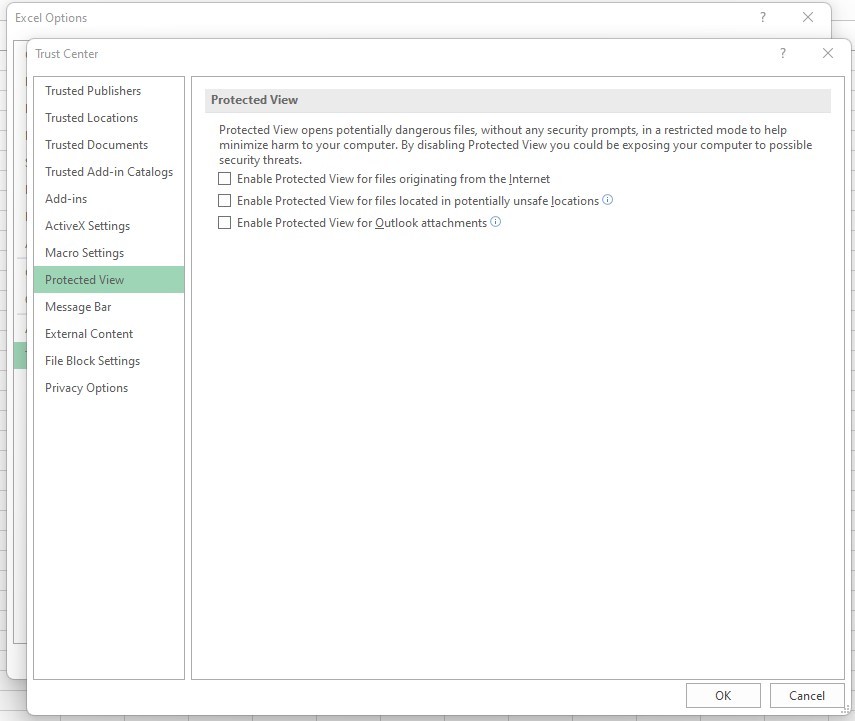This screenshot has width=855, height=721.
Task: Select the Protected View category
Action: click(x=109, y=280)
